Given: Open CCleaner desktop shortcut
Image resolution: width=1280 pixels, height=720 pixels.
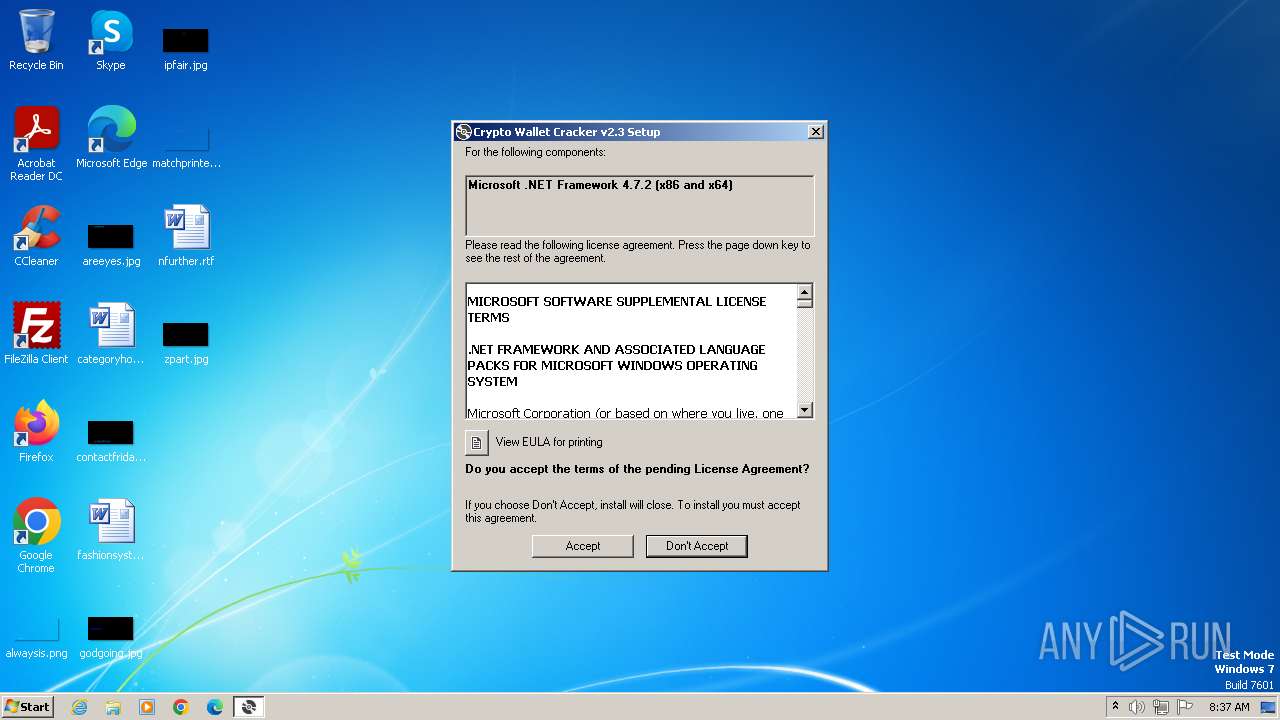Looking at the screenshot, I should (36, 235).
